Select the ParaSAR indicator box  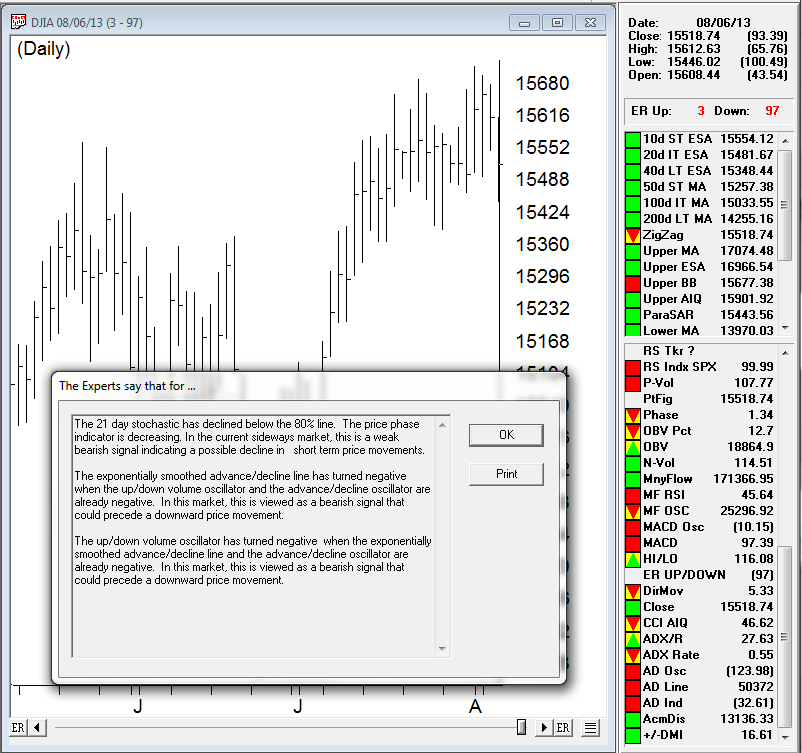click(x=633, y=315)
